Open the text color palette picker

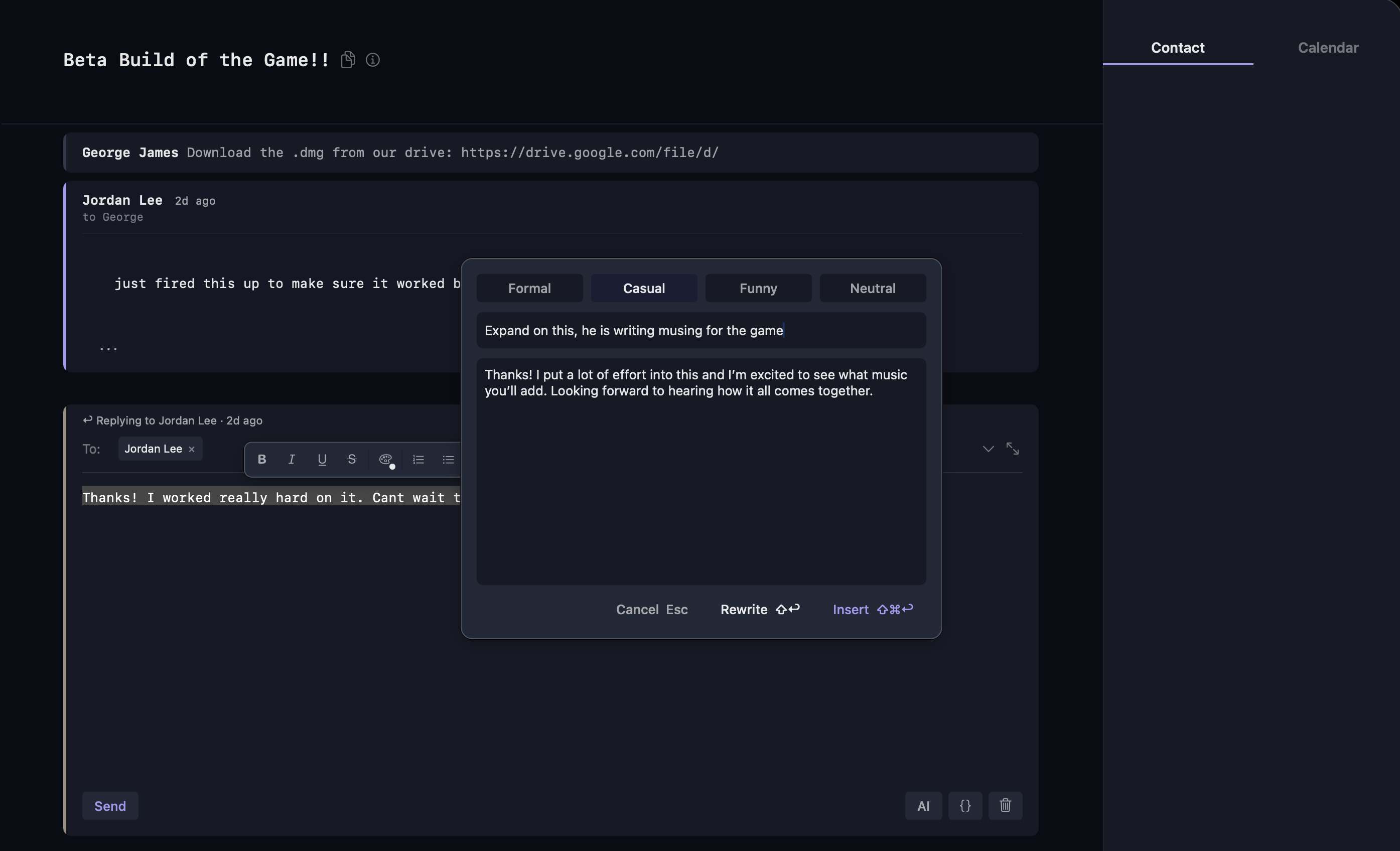click(386, 459)
